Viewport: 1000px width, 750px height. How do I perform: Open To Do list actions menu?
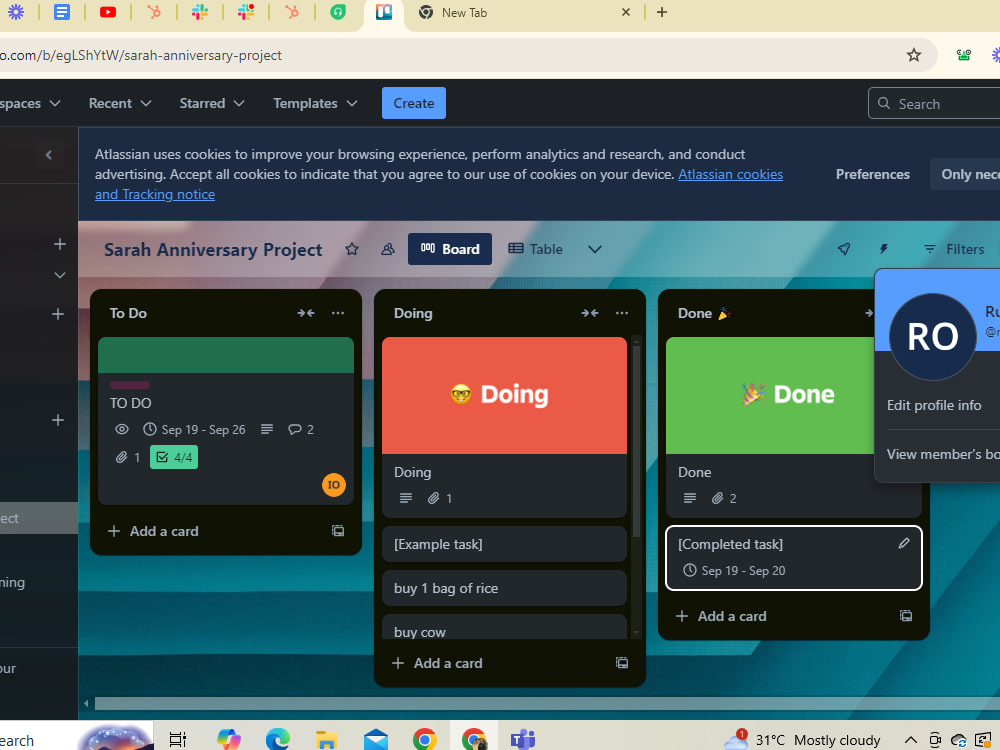[338, 313]
